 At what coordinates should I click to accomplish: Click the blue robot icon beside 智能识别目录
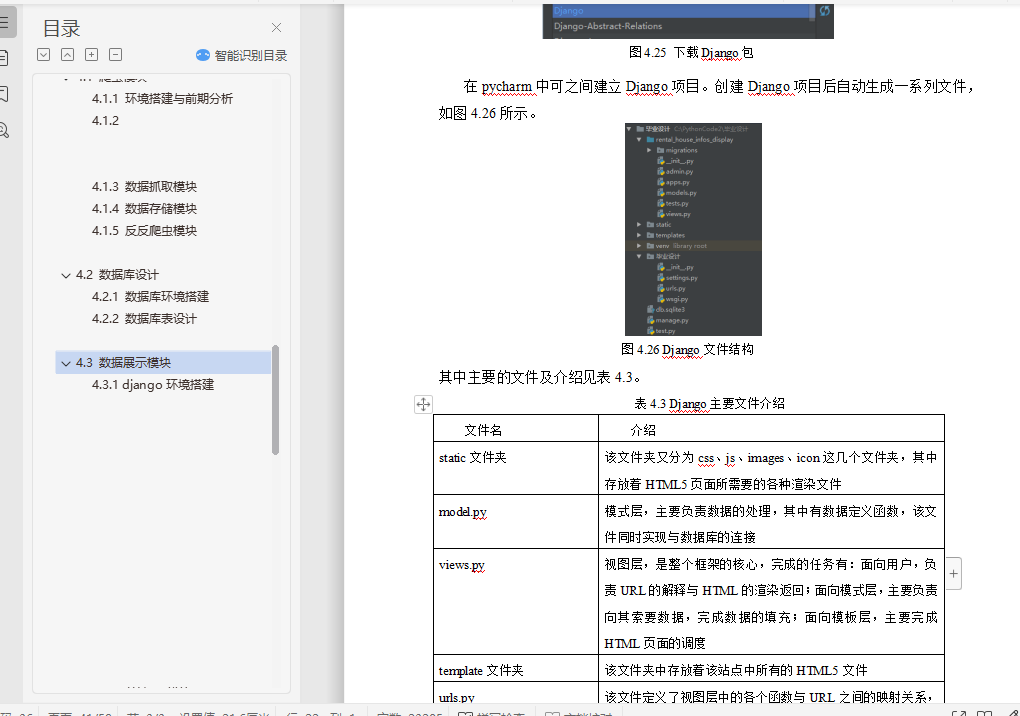click(203, 55)
